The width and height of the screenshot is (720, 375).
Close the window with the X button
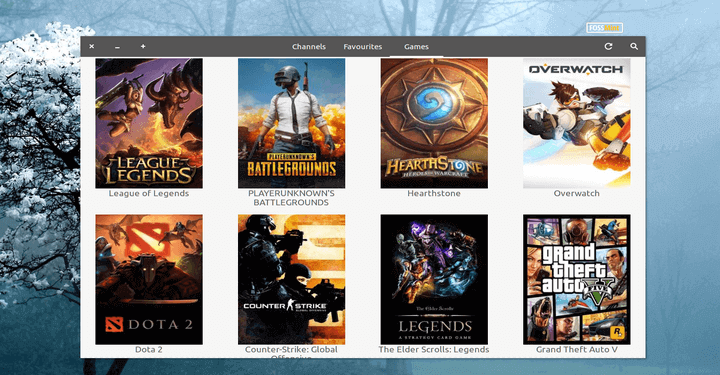92,46
